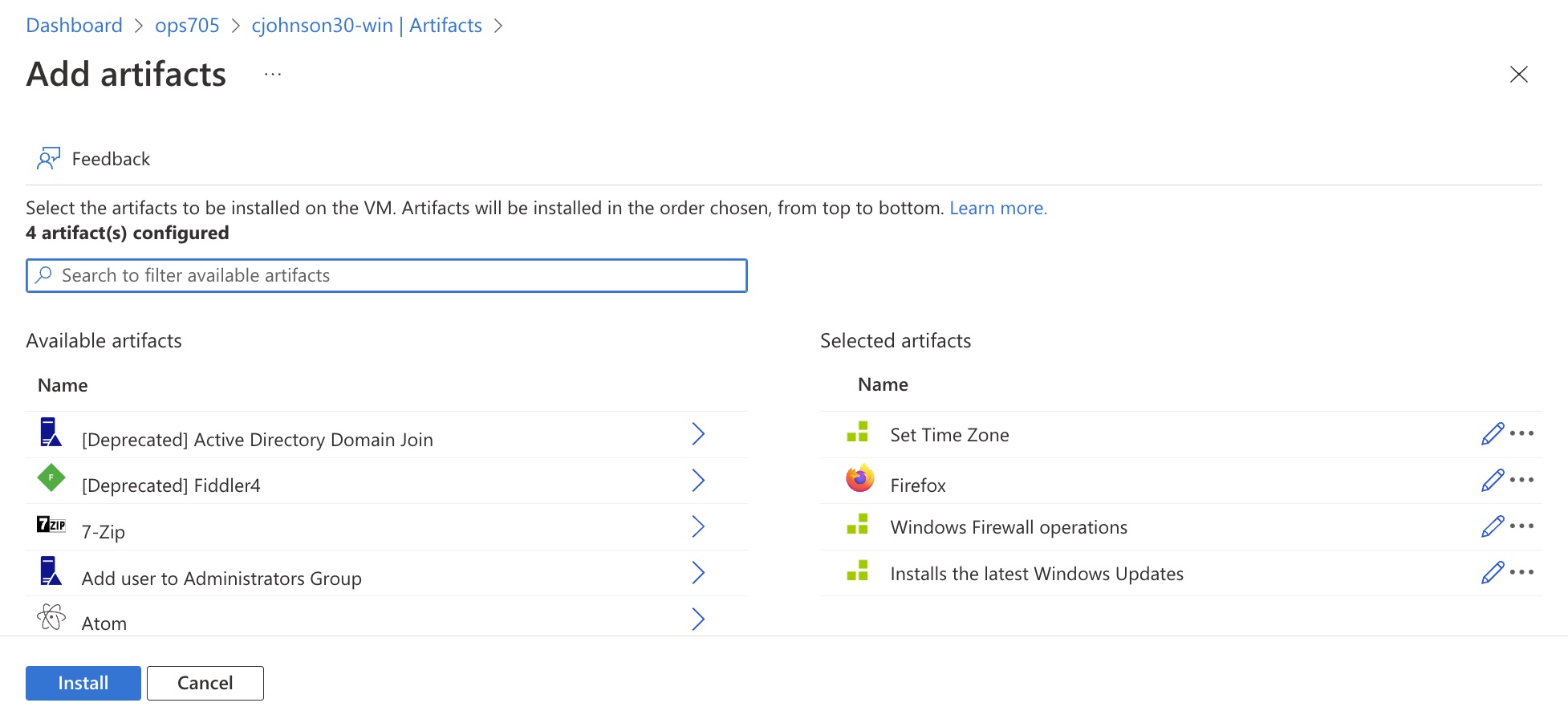Click the Firefox artifact icon
Image resolution: width=1568 pixels, height=723 pixels.
[x=859, y=479]
